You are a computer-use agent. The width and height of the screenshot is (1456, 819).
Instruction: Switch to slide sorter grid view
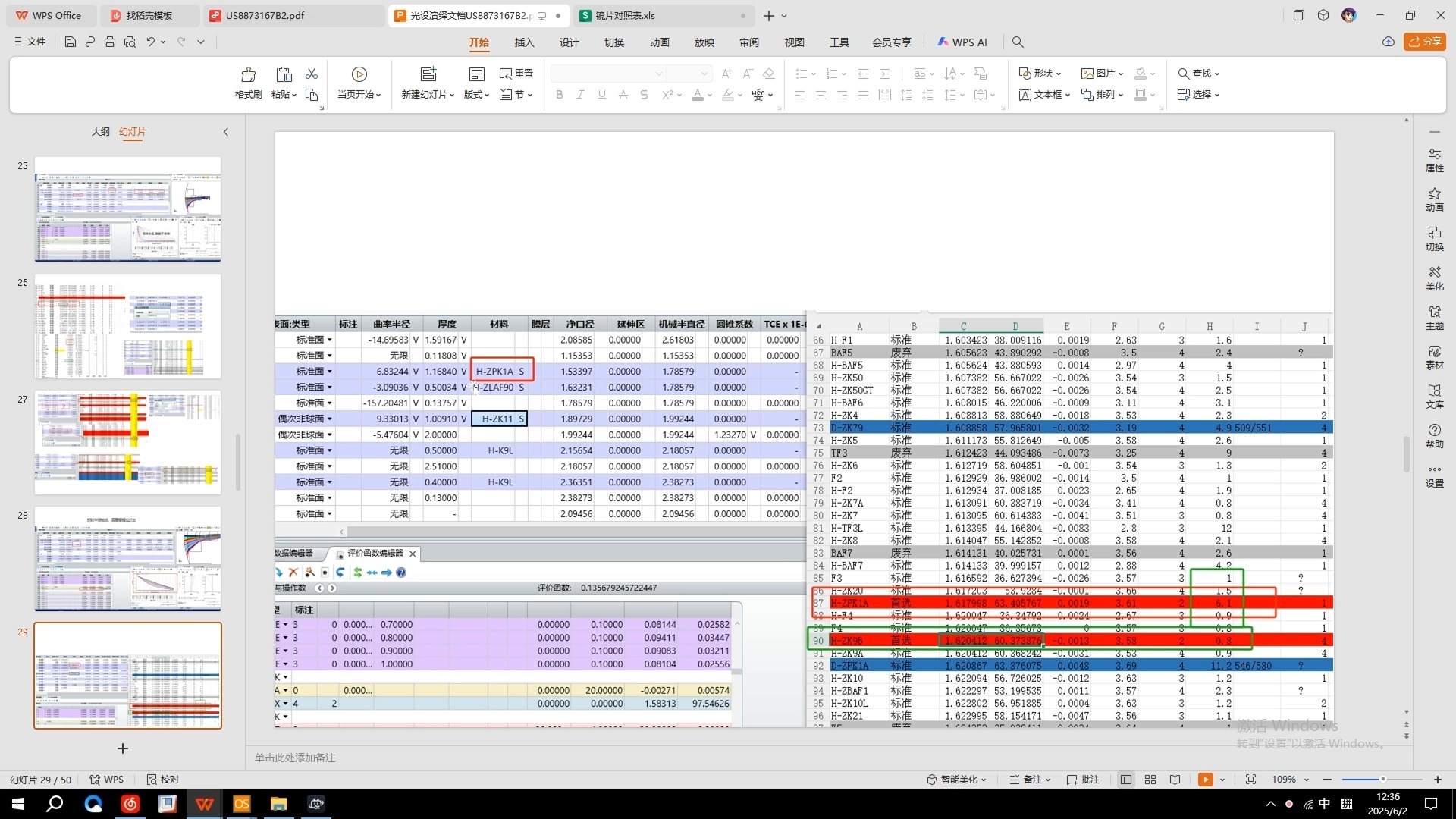[x=1150, y=780]
